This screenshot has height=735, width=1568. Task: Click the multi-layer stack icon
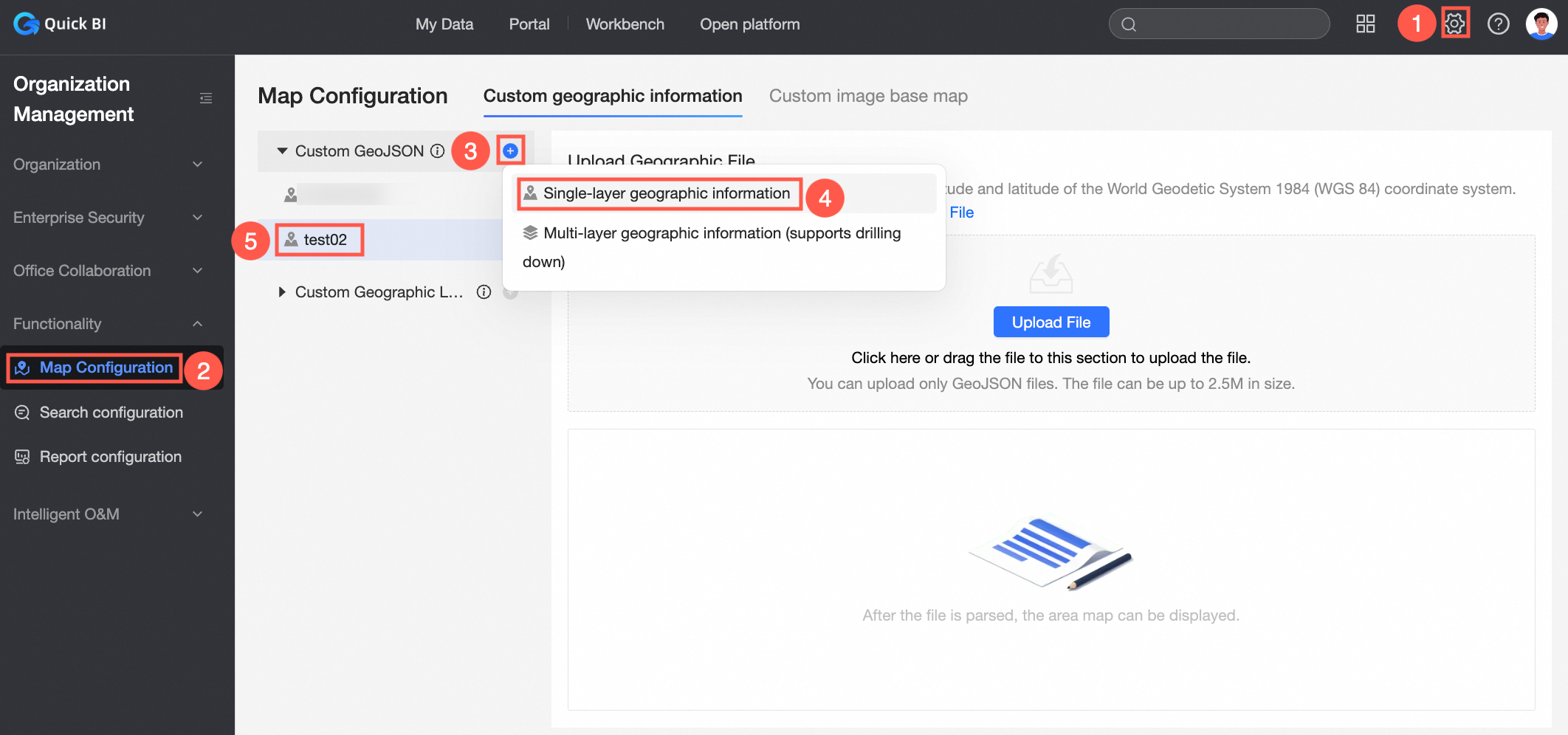530,233
